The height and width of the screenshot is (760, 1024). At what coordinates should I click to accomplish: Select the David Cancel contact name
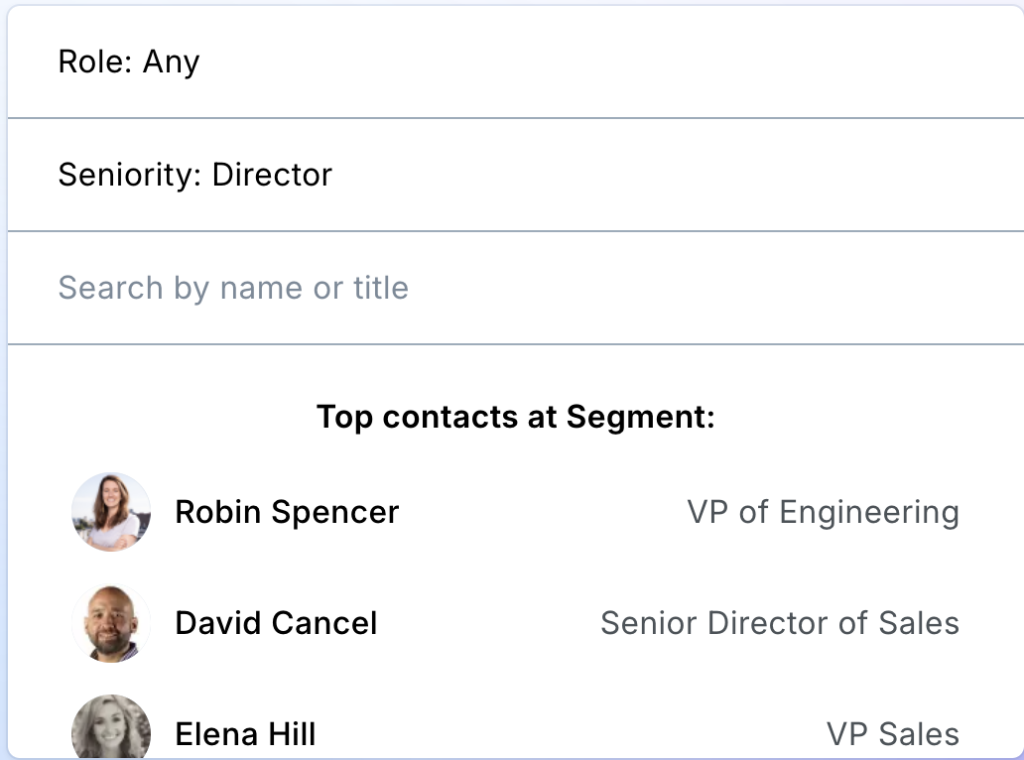276,623
